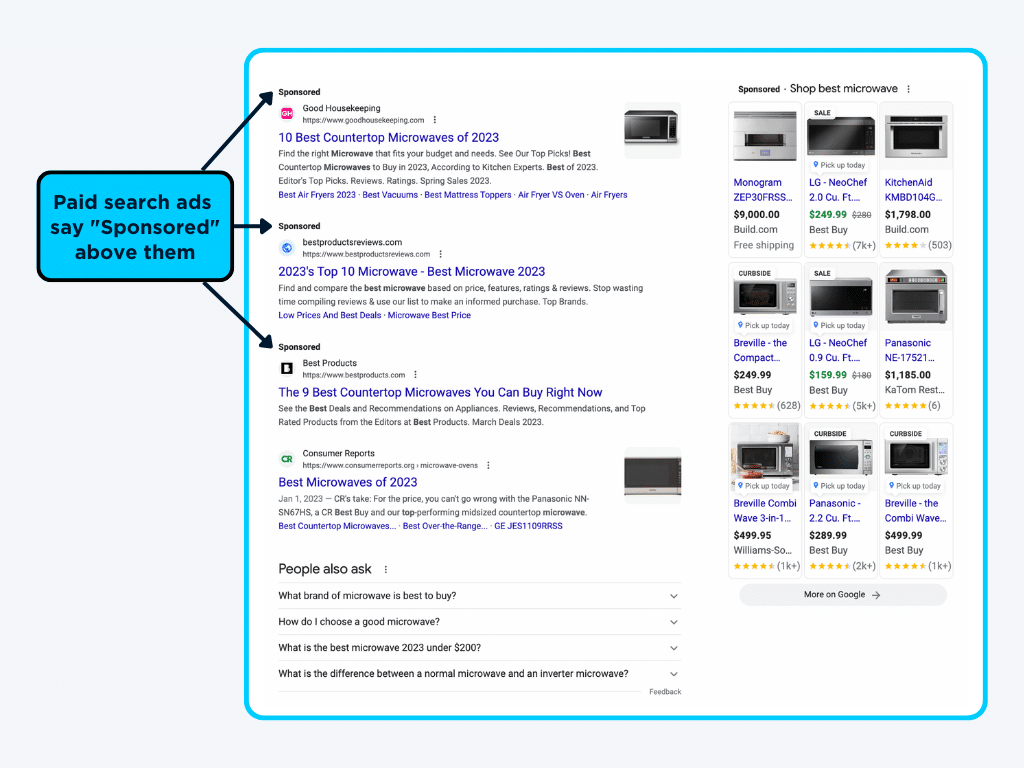The image size is (1024, 768).
Task: Expand How do I choose a good microwave
Action: coord(479,622)
